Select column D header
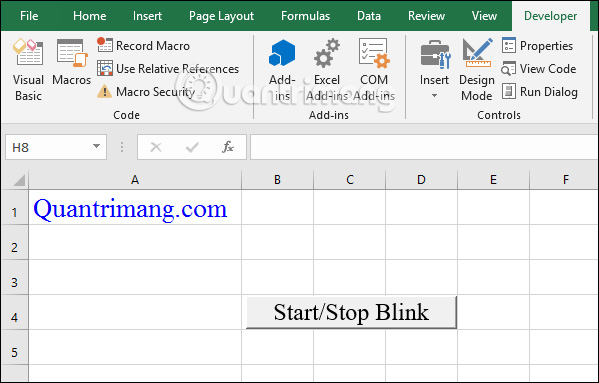The width and height of the screenshot is (599, 383). tap(421, 180)
